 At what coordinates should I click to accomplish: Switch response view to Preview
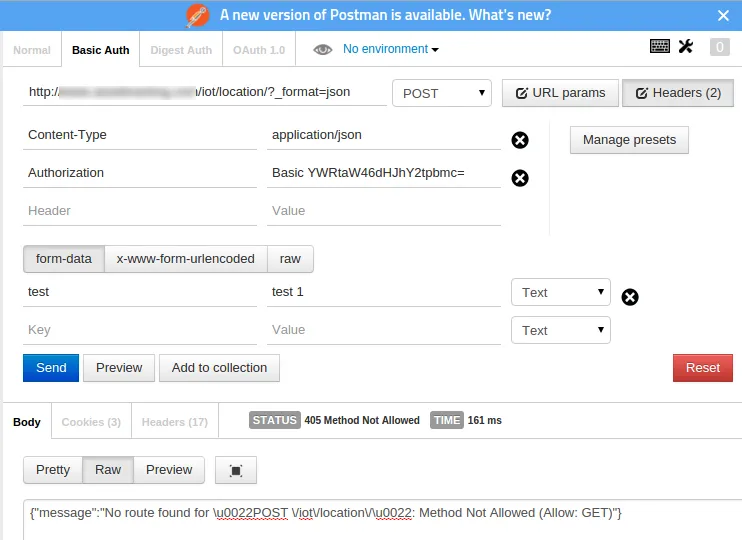(169, 470)
